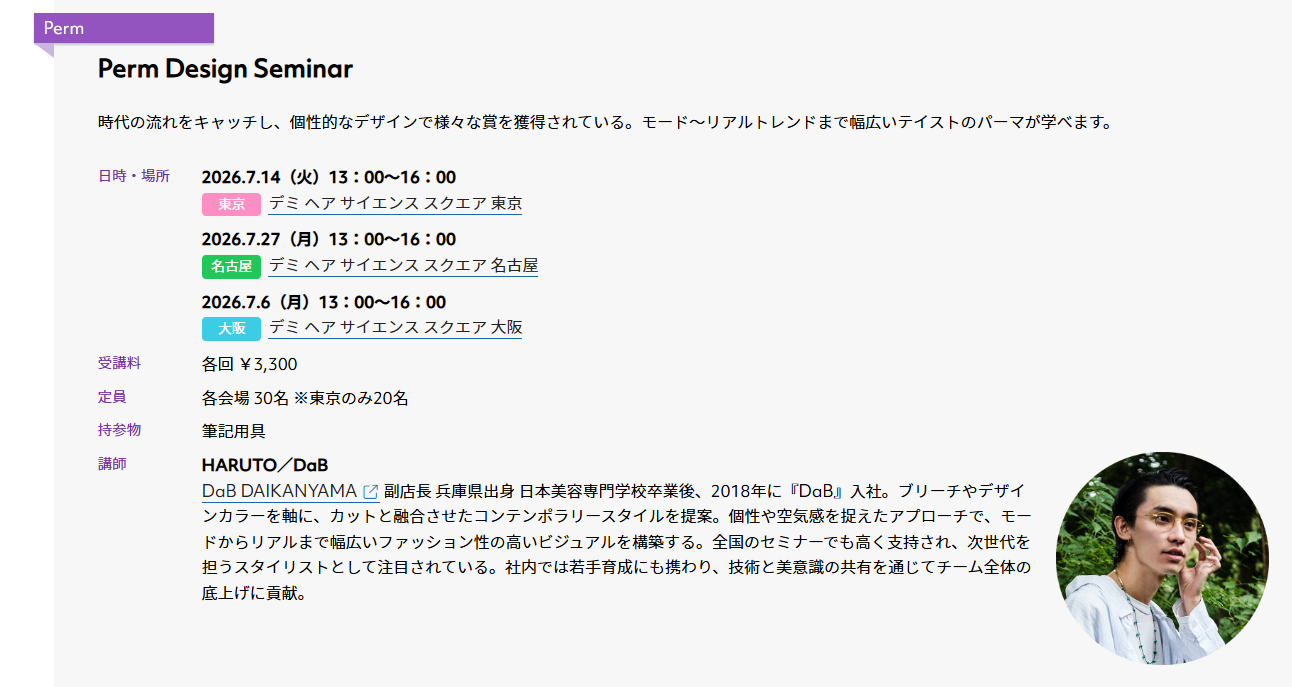Follow the DaB DAIKANYAMA salon link
Screen dimensions: 1292x687
coord(279,491)
